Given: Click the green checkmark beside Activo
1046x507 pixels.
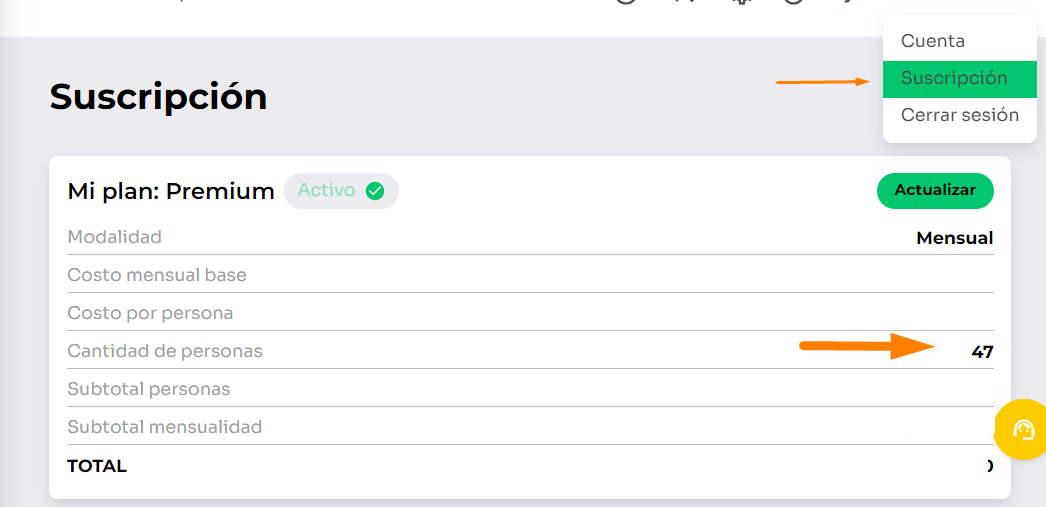Looking at the screenshot, I should (x=375, y=191).
